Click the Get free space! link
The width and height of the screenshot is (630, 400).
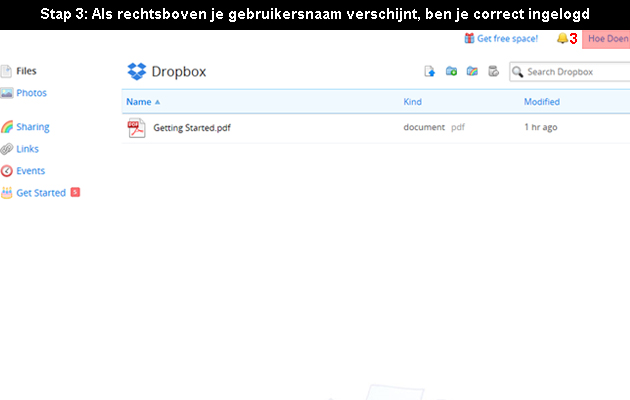507,39
